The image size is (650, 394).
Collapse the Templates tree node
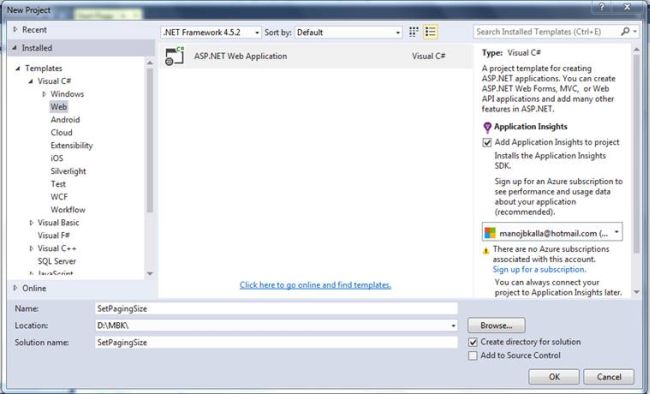click(18, 68)
